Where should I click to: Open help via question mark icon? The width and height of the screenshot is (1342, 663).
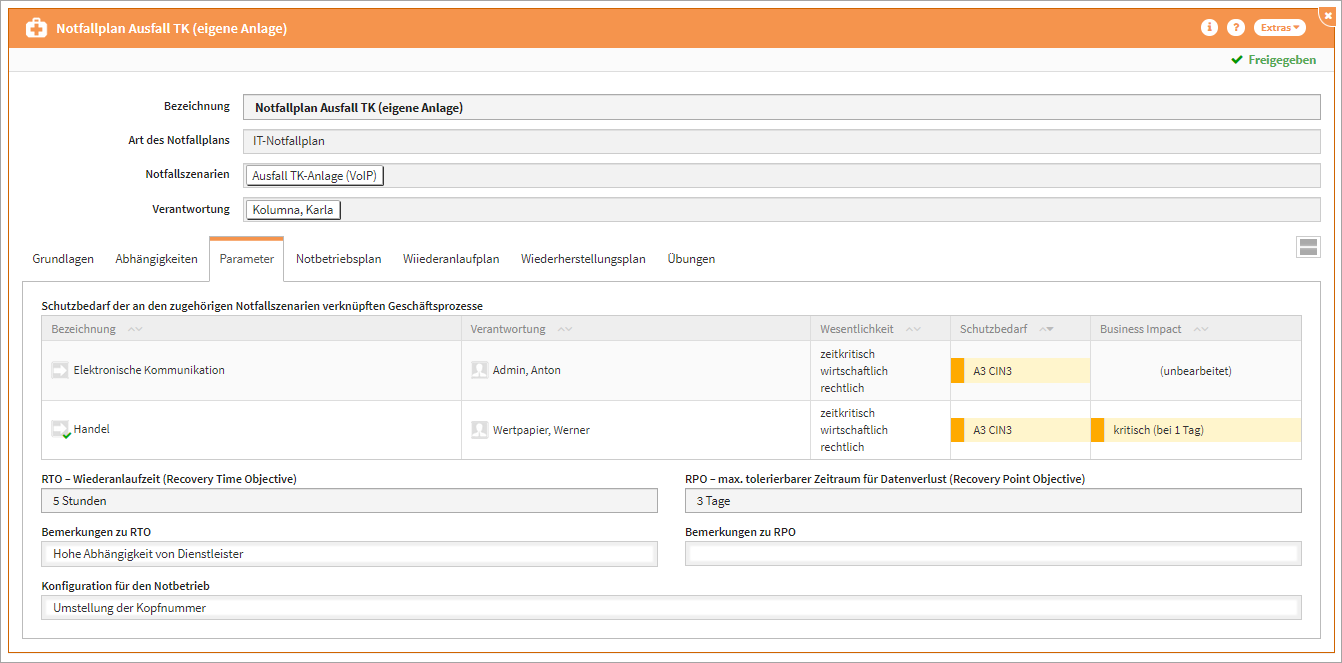(x=1236, y=28)
